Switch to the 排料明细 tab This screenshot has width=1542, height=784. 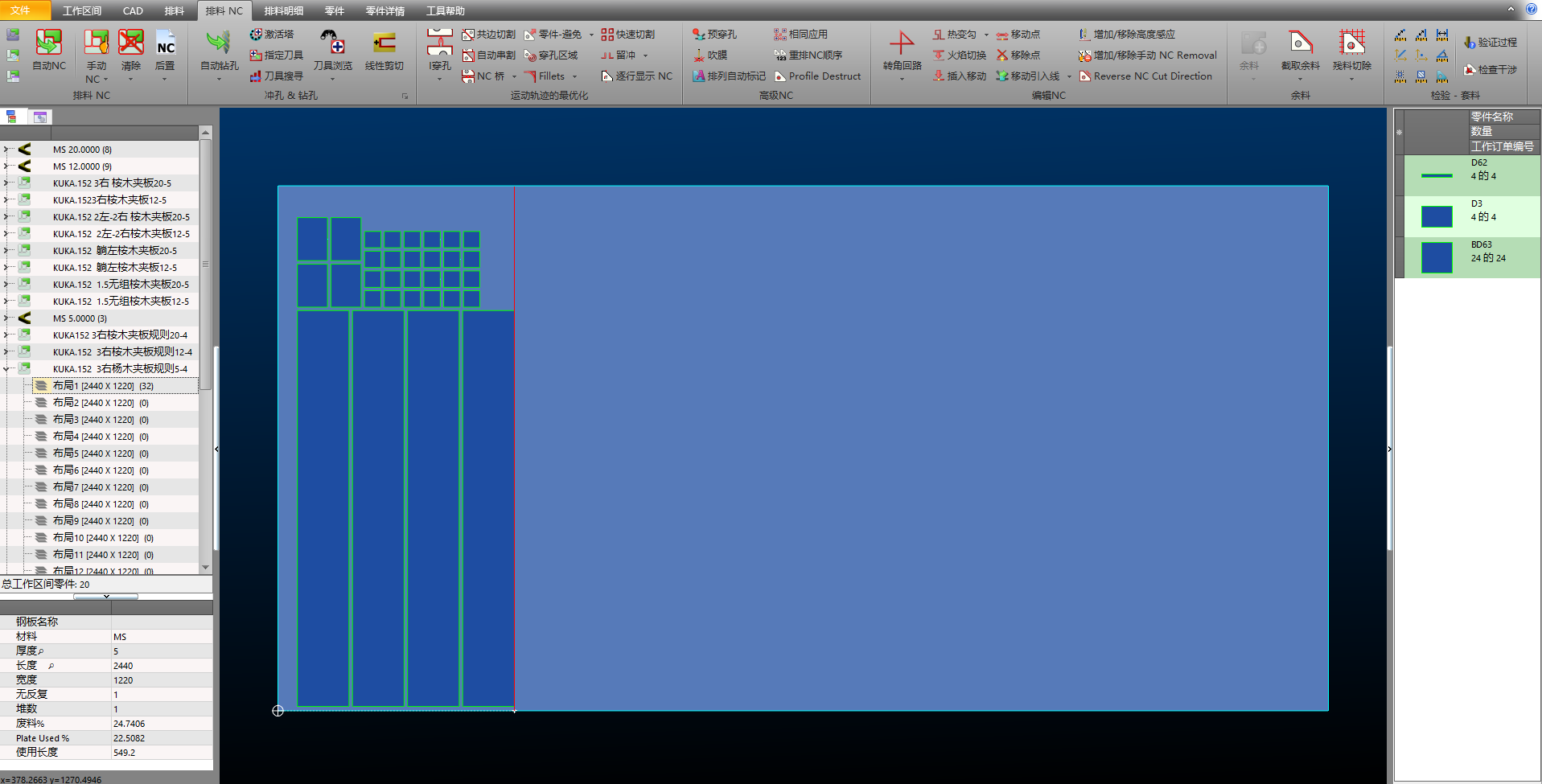point(284,10)
